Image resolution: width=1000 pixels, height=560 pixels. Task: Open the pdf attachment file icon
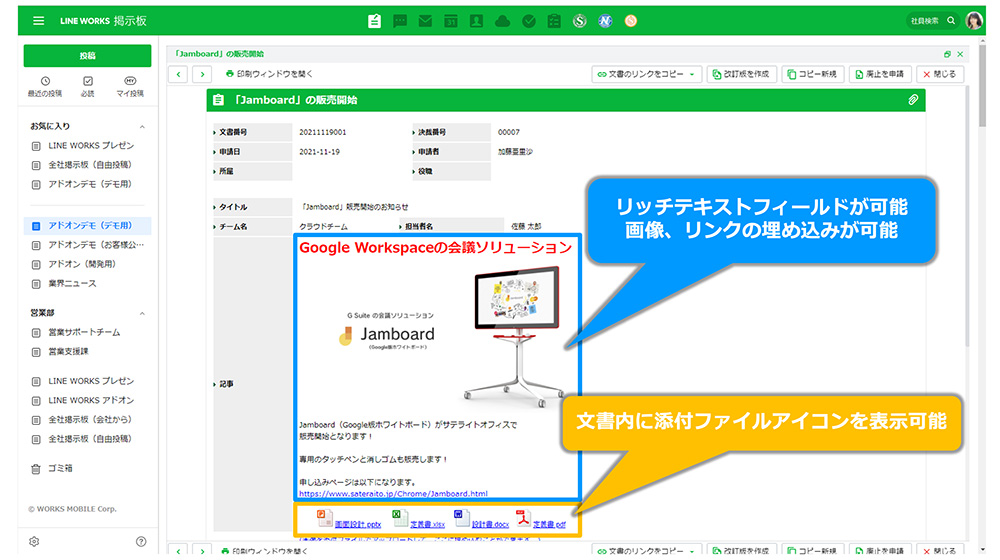pos(523,518)
